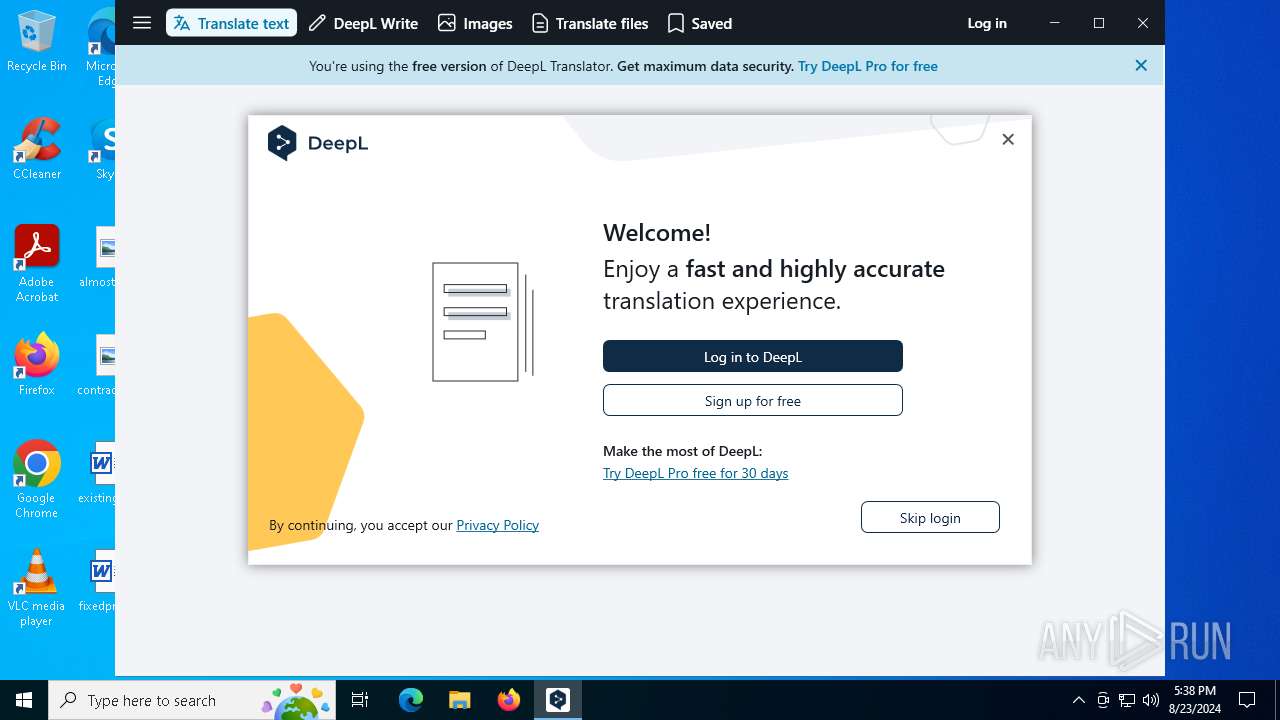Launch VLC media player from desktop
The image size is (1280, 720).
pos(37,588)
